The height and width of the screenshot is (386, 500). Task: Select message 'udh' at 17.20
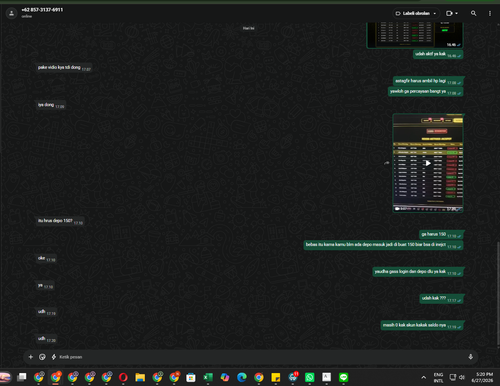click(46, 339)
